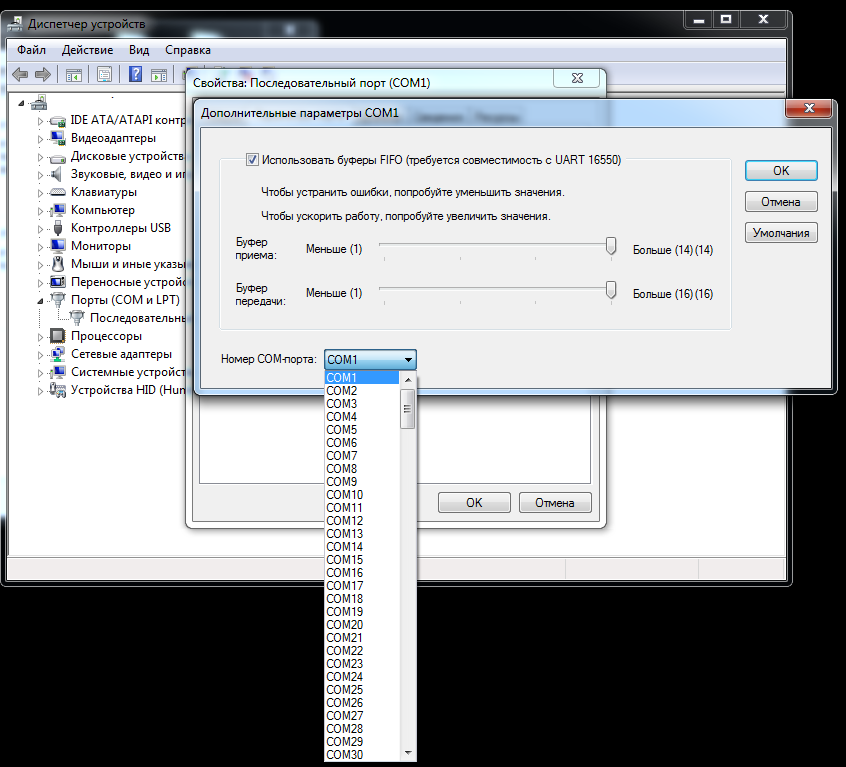Click Отмена in Дополнительные параметры COM1 dialog
This screenshot has height=767, width=846.
[781, 202]
